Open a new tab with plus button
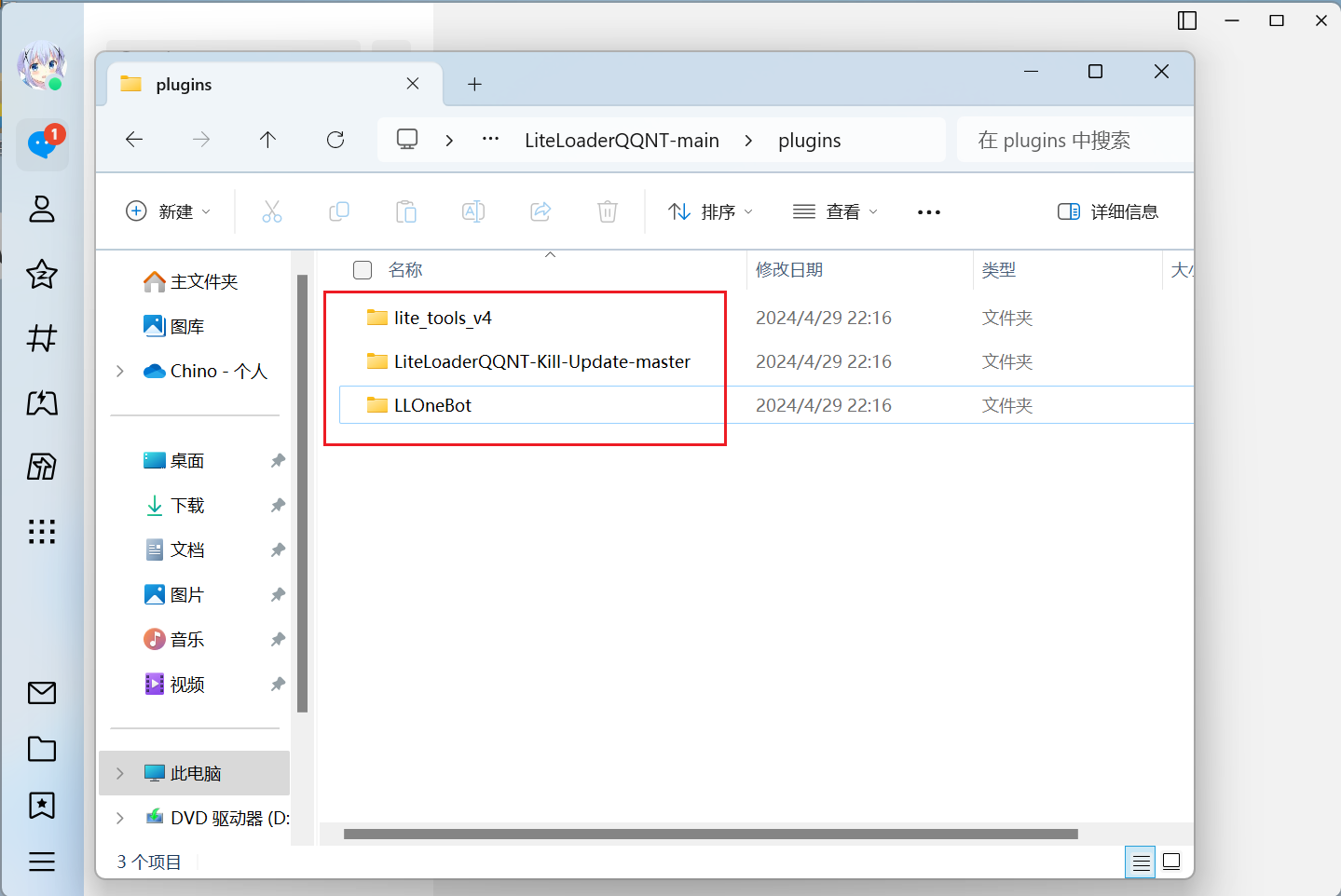Viewport: 1341px width, 896px height. click(474, 85)
